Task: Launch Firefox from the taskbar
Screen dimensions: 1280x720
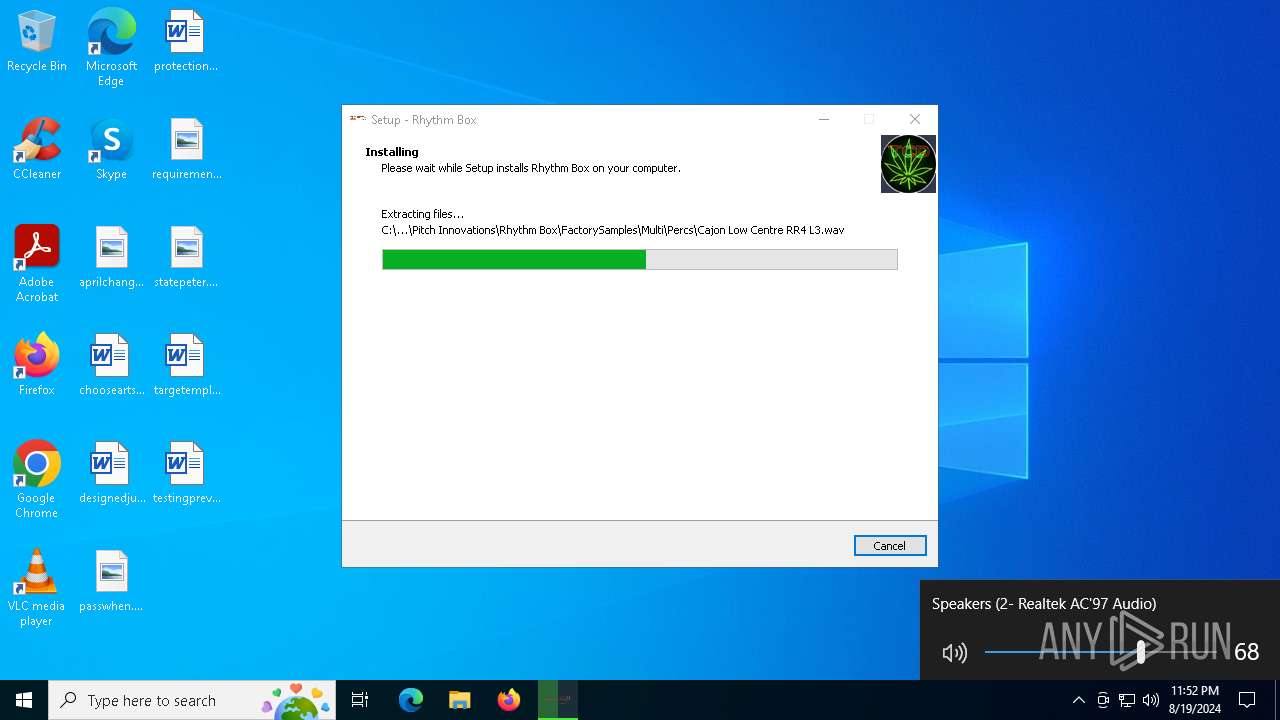Action: pos(509,700)
